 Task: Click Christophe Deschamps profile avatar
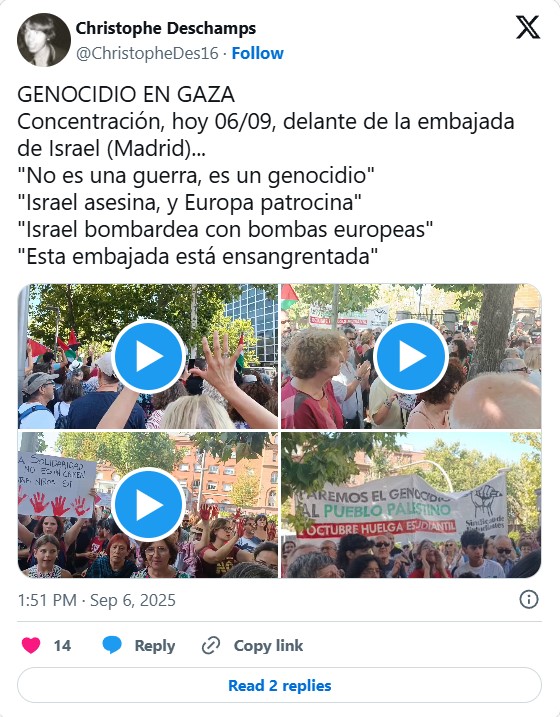point(44,40)
